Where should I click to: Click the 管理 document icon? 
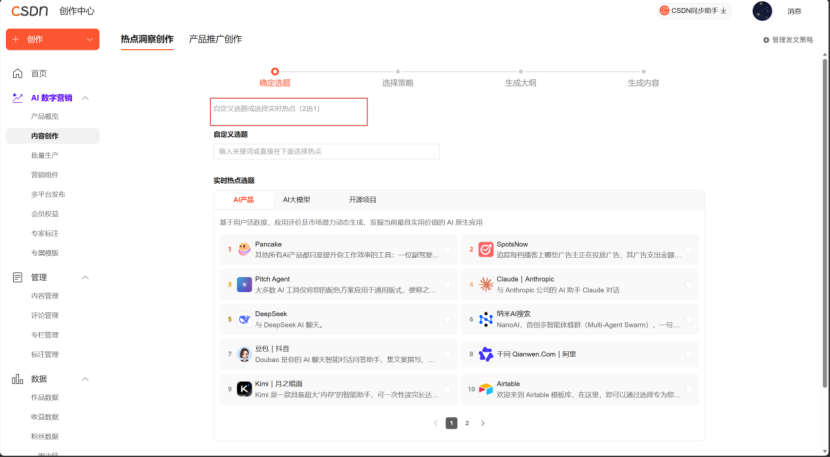coord(17,277)
